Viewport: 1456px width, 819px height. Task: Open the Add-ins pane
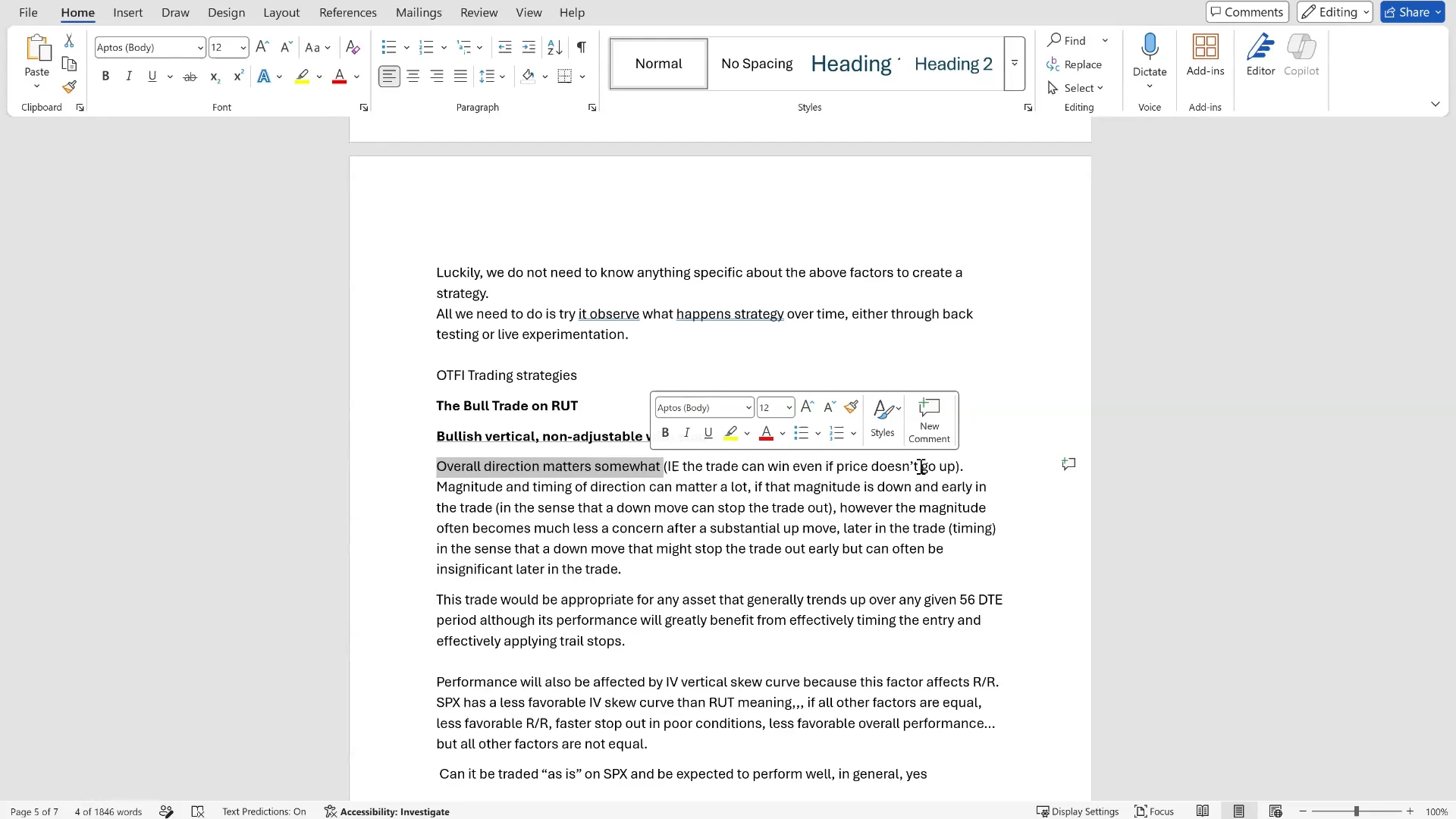point(1206,55)
